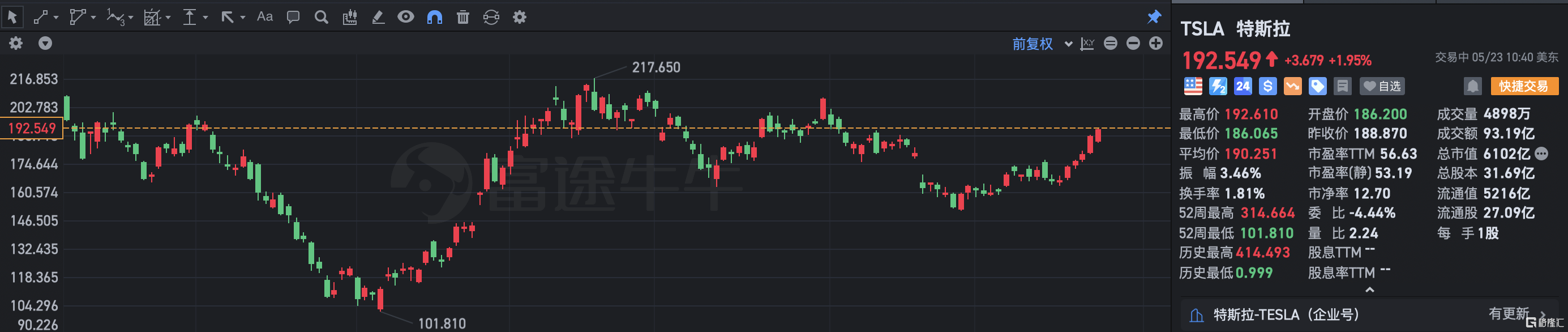Image resolution: width=1568 pixels, height=332 pixels.
Task: Click the +1.95% change percentage
Action: point(1349,60)
